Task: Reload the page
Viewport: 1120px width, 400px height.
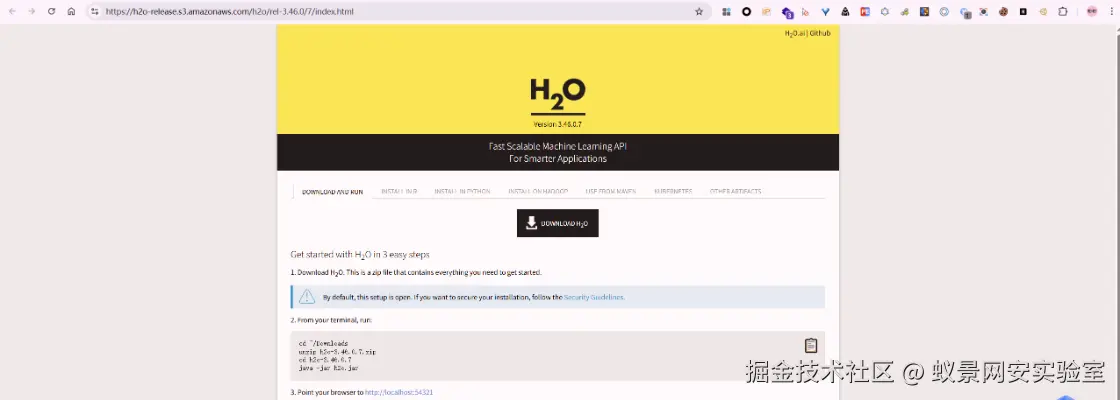Action: [51, 11]
